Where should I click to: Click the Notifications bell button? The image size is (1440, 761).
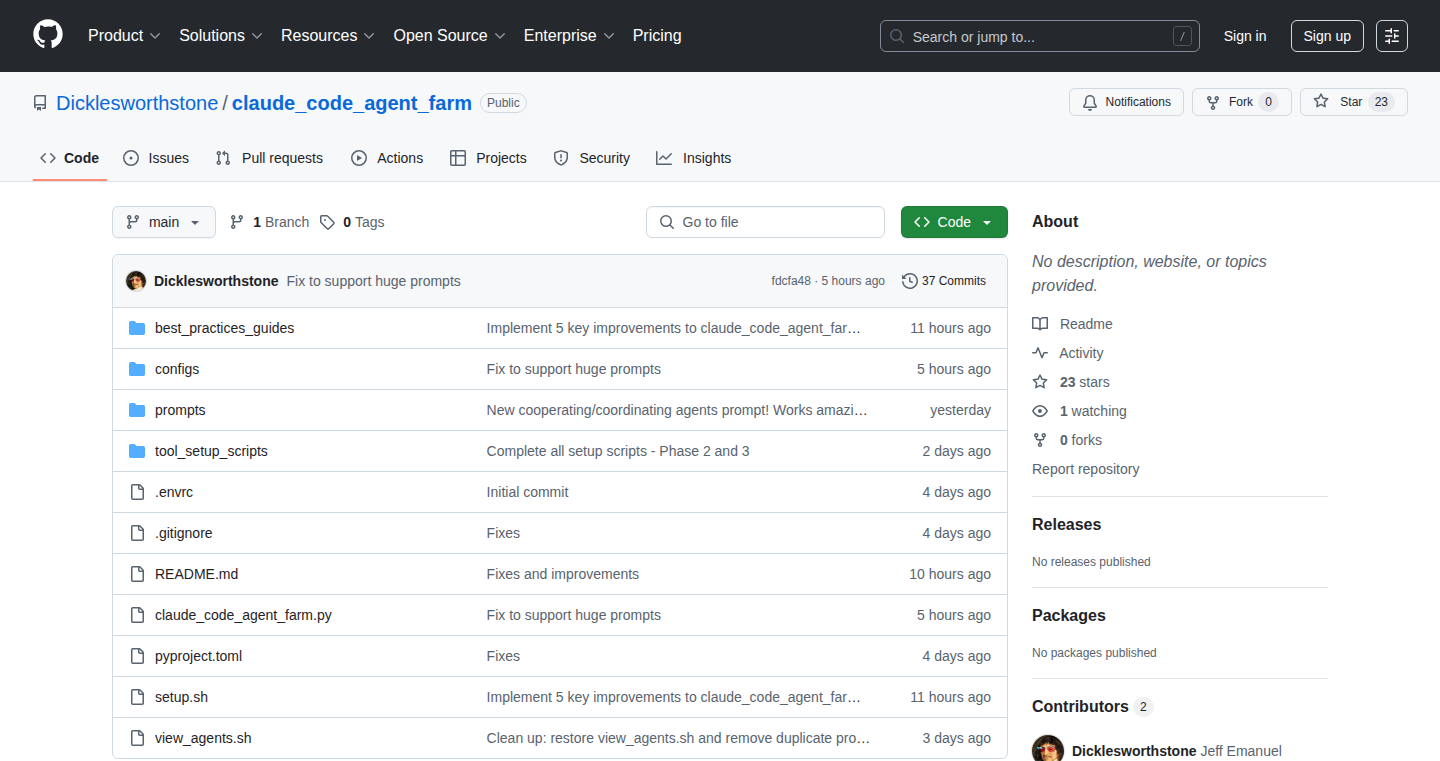coord(1127,102)
